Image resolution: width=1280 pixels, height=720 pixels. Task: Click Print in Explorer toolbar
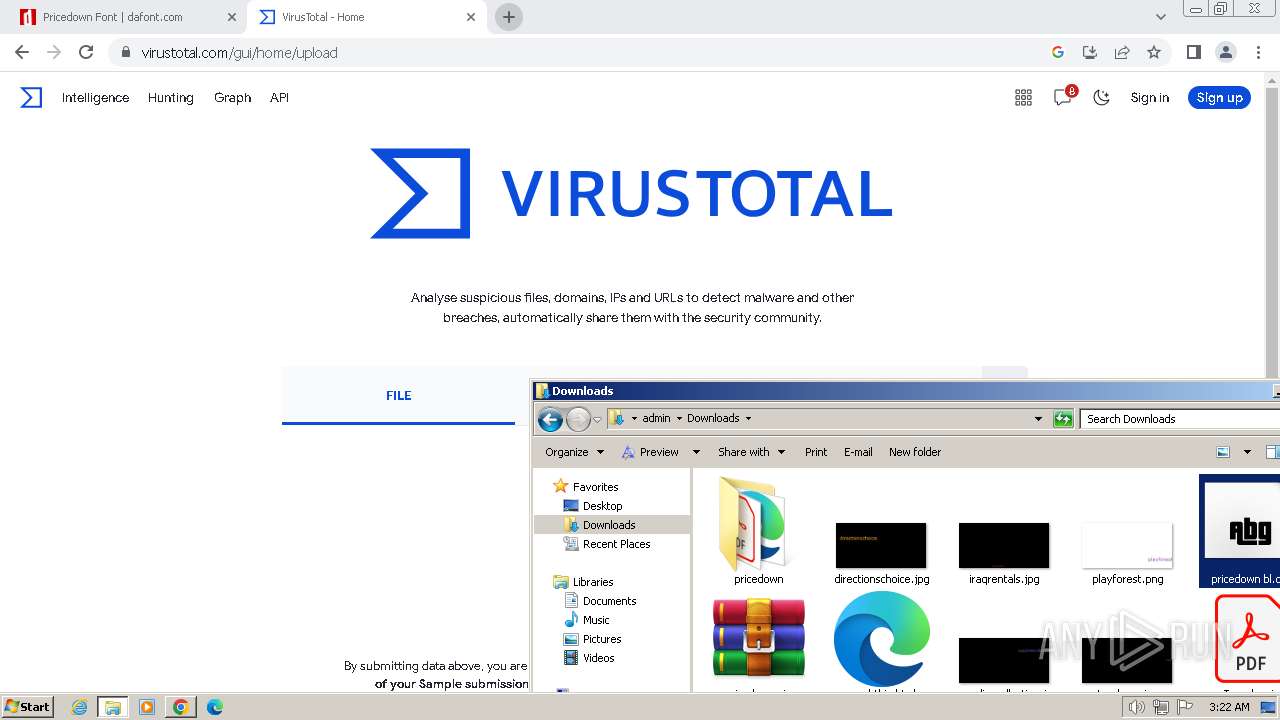pyautogui.click(x=816, y=452)
